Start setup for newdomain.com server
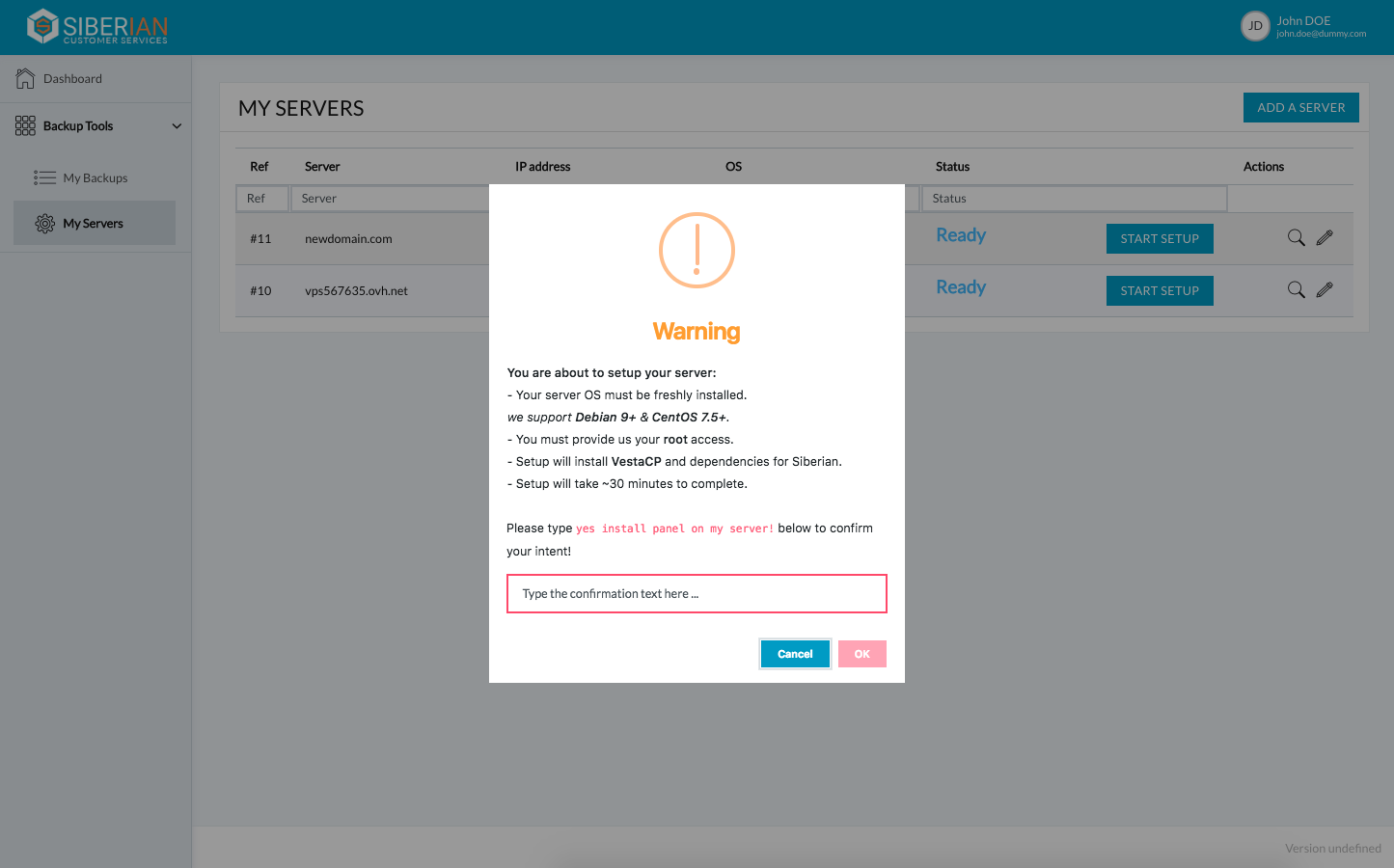The height and width of the screenshot is (868, 1394). (x=1159, y=239)
